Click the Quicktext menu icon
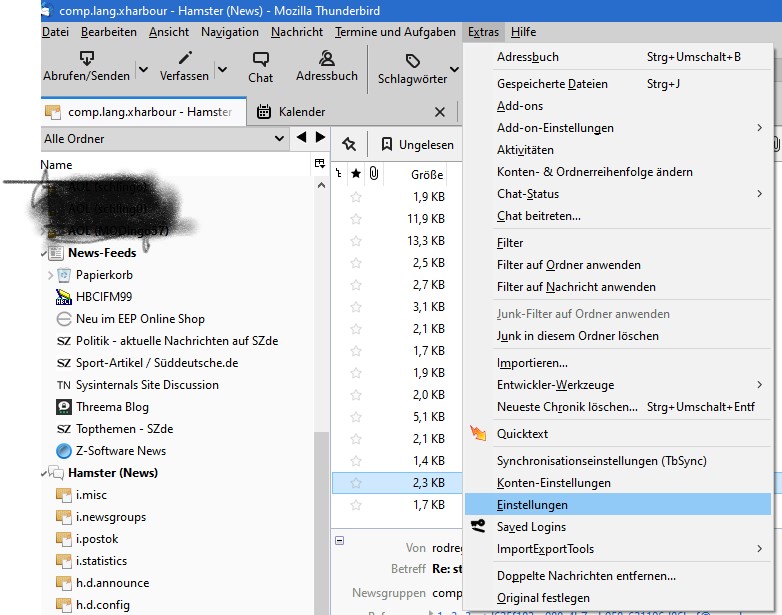 pos(479,434)
